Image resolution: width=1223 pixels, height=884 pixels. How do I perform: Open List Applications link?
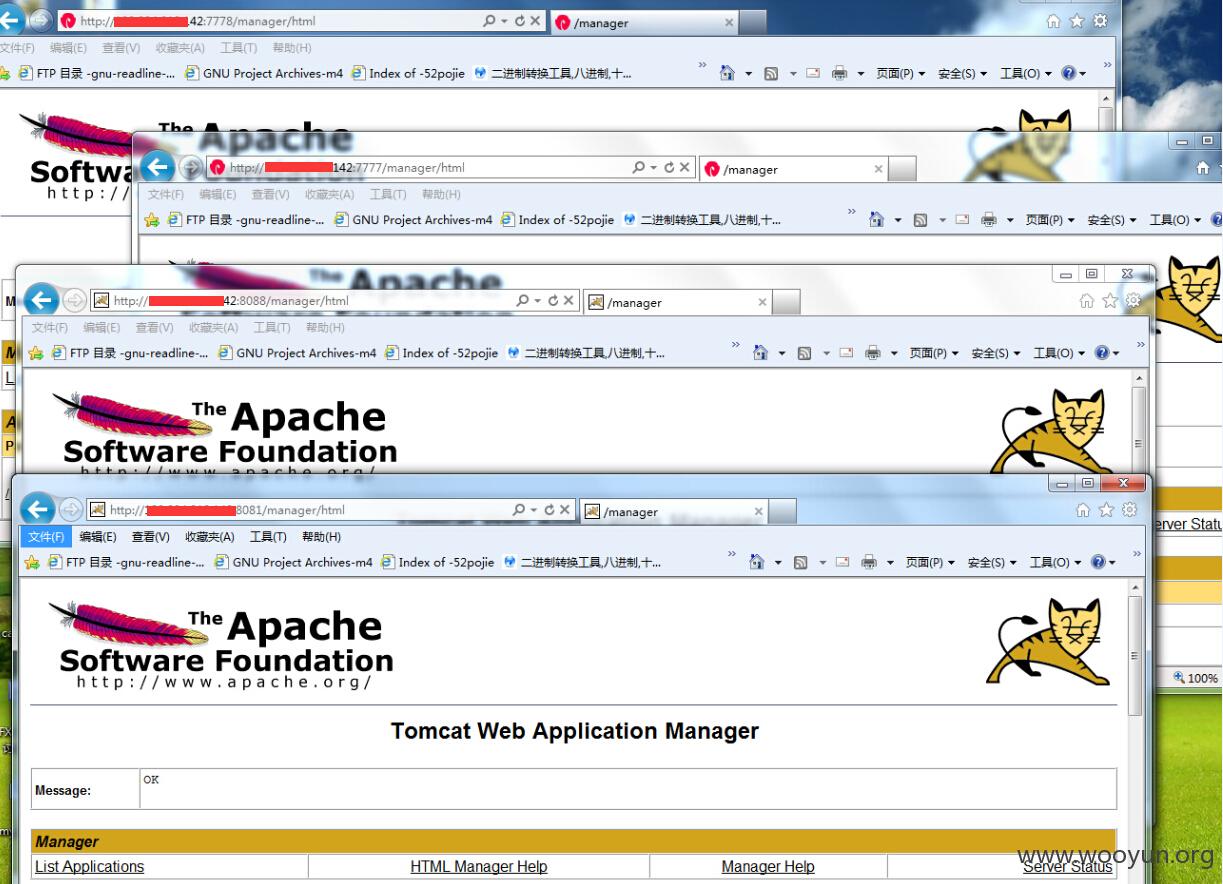click(x=90, y=866)
